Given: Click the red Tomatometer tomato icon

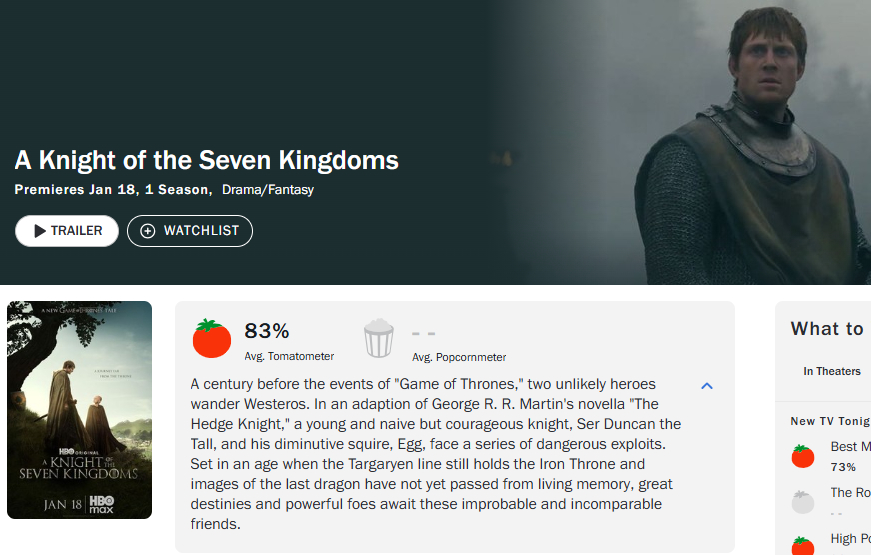Looking at the screenshot, I should [212, 339].
